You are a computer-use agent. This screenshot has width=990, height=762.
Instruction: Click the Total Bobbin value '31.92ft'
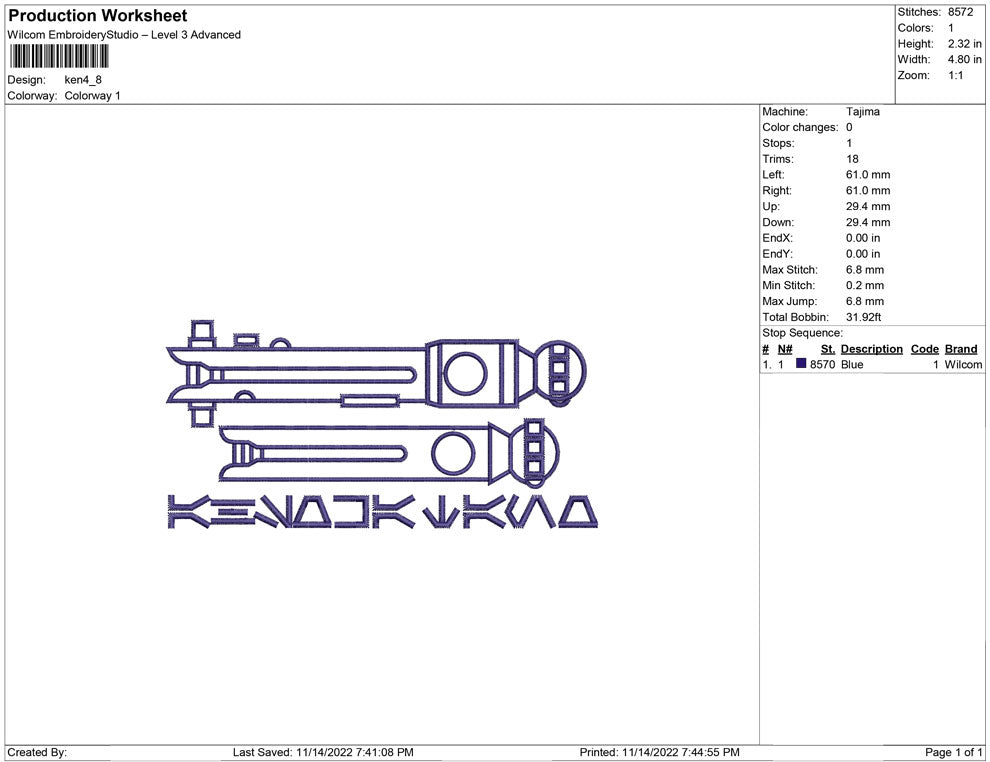863,317
